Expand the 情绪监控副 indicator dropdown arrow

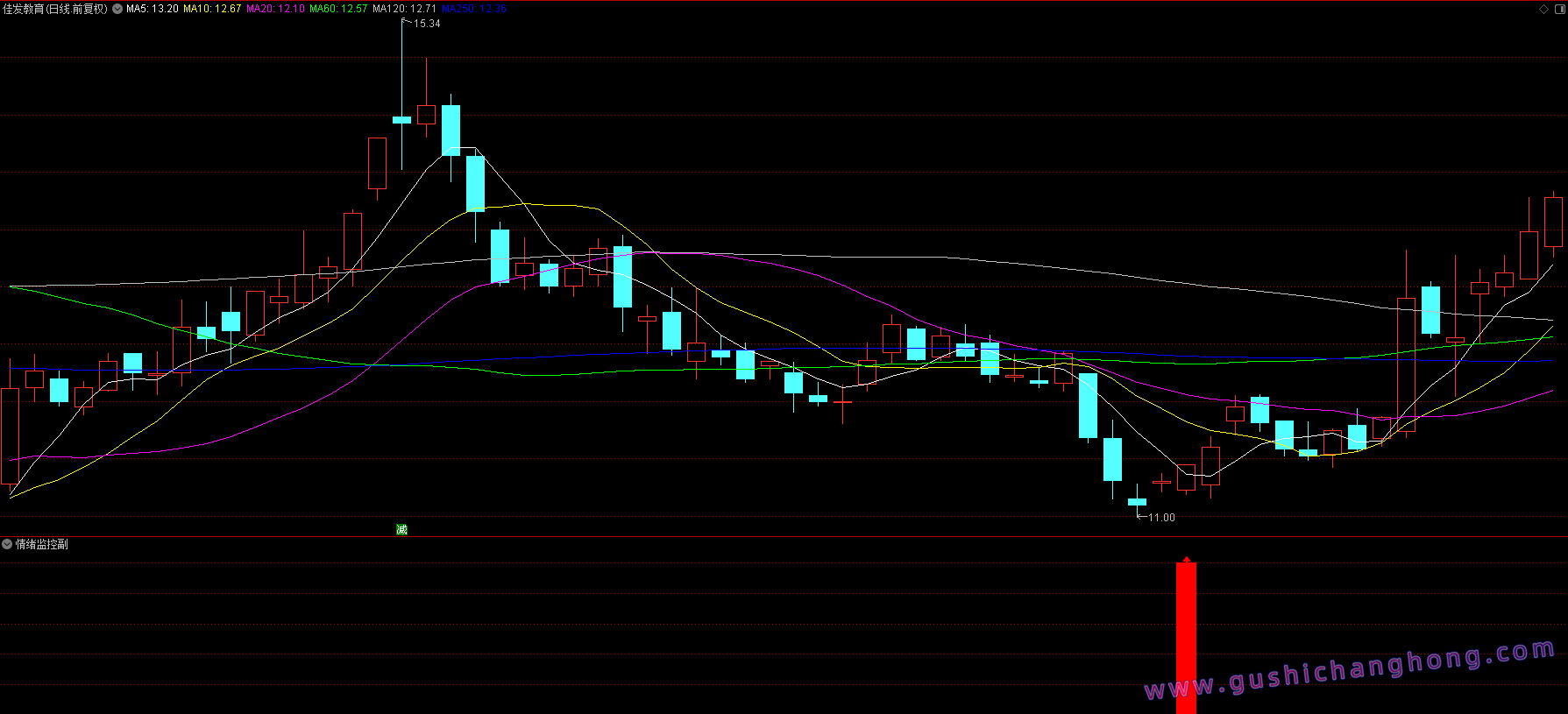click(7, 544)
